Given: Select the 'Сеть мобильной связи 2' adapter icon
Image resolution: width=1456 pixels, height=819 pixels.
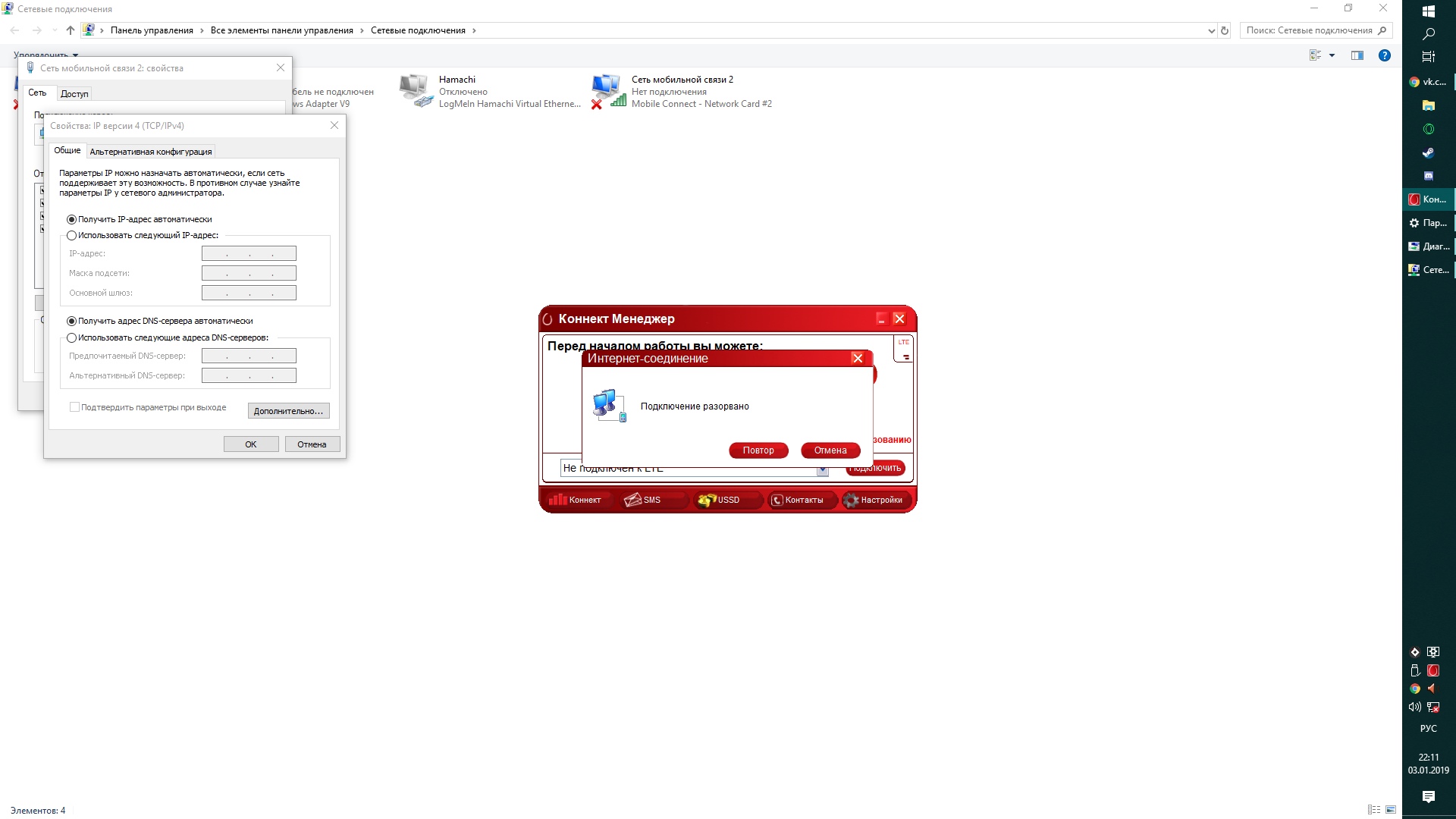Looking at the screenshot, I should pyautogui.click(x=608, y=91).
